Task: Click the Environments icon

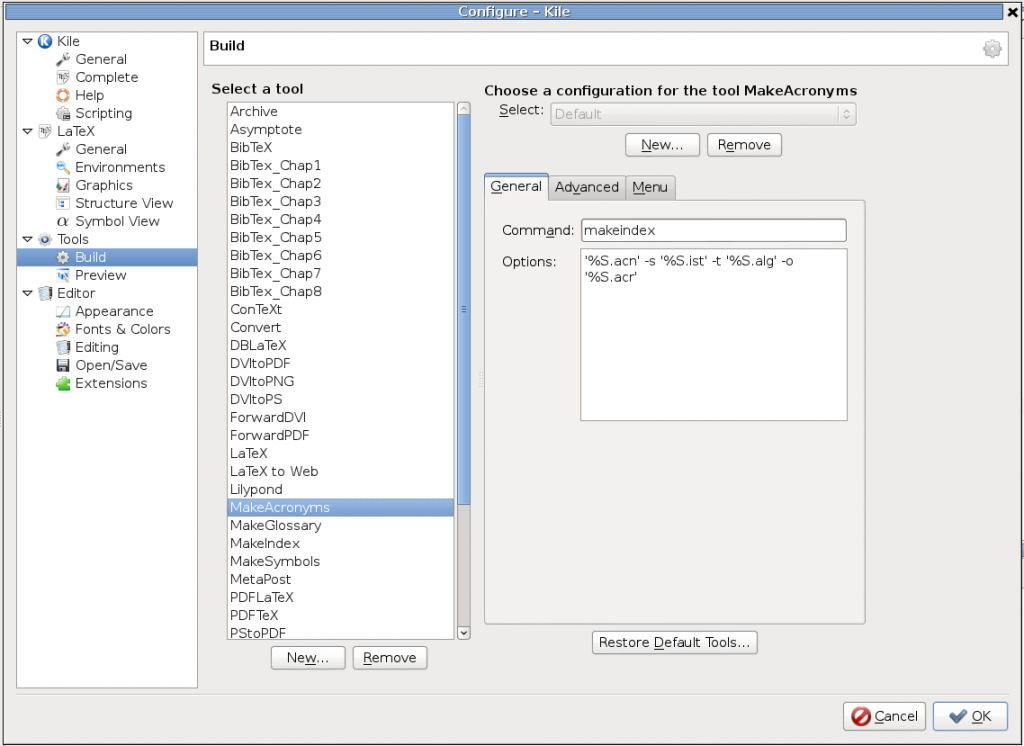Action: pos(63,167)
